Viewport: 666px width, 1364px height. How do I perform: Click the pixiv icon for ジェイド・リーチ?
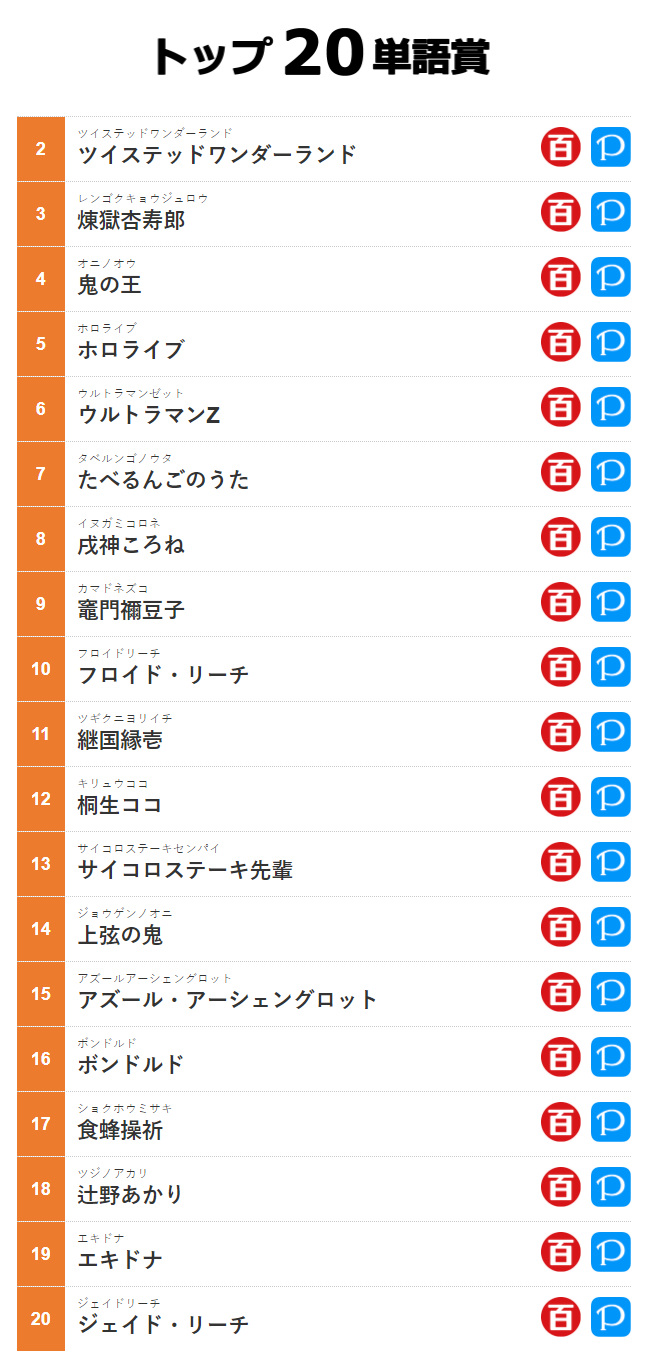pos(611,1317)
